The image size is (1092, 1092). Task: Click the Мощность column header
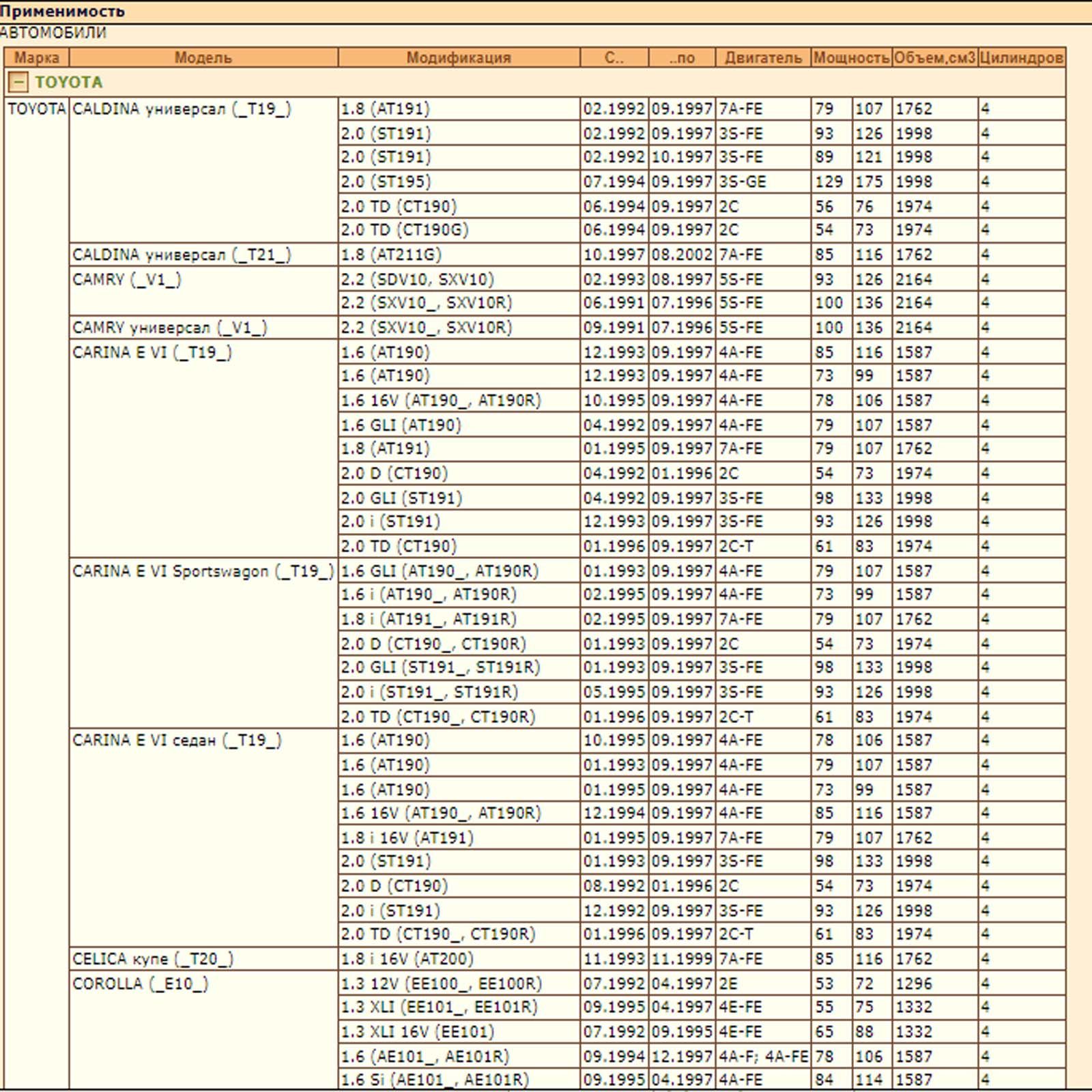852,58
